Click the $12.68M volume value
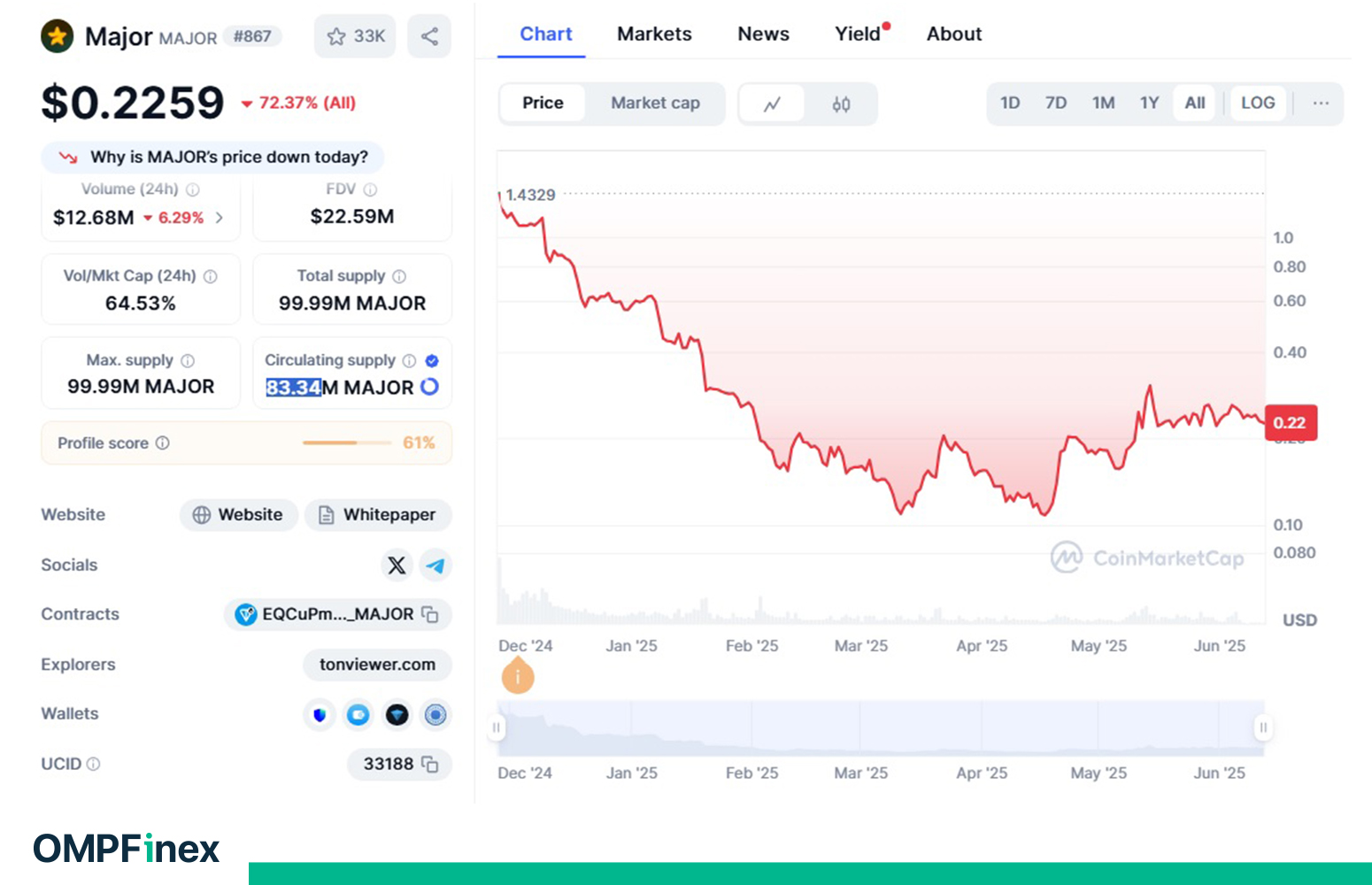The height and width of the screenshot is (885, 1372). point(94,217)
